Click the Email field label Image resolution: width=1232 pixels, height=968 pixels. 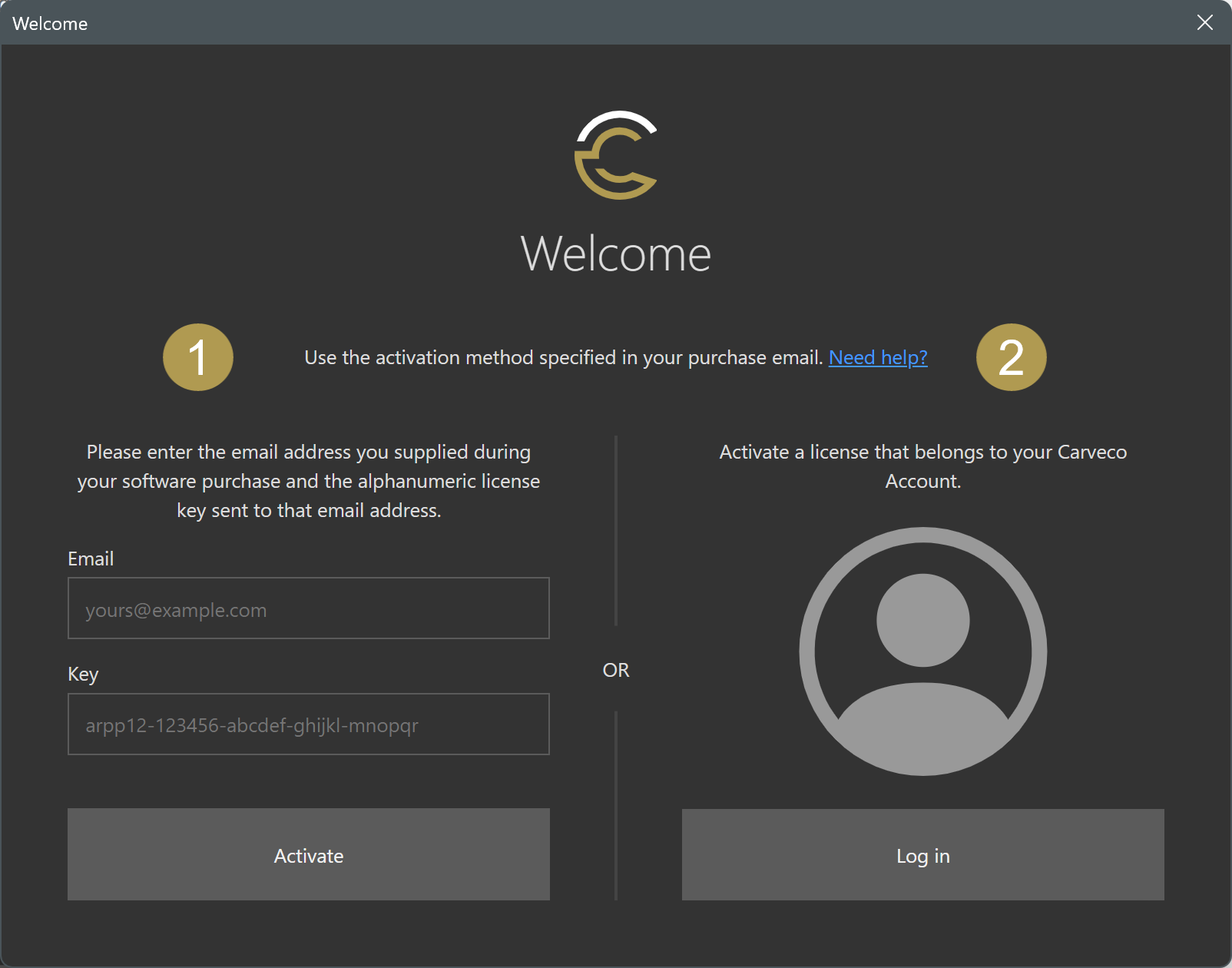click(x=91, y=559)
